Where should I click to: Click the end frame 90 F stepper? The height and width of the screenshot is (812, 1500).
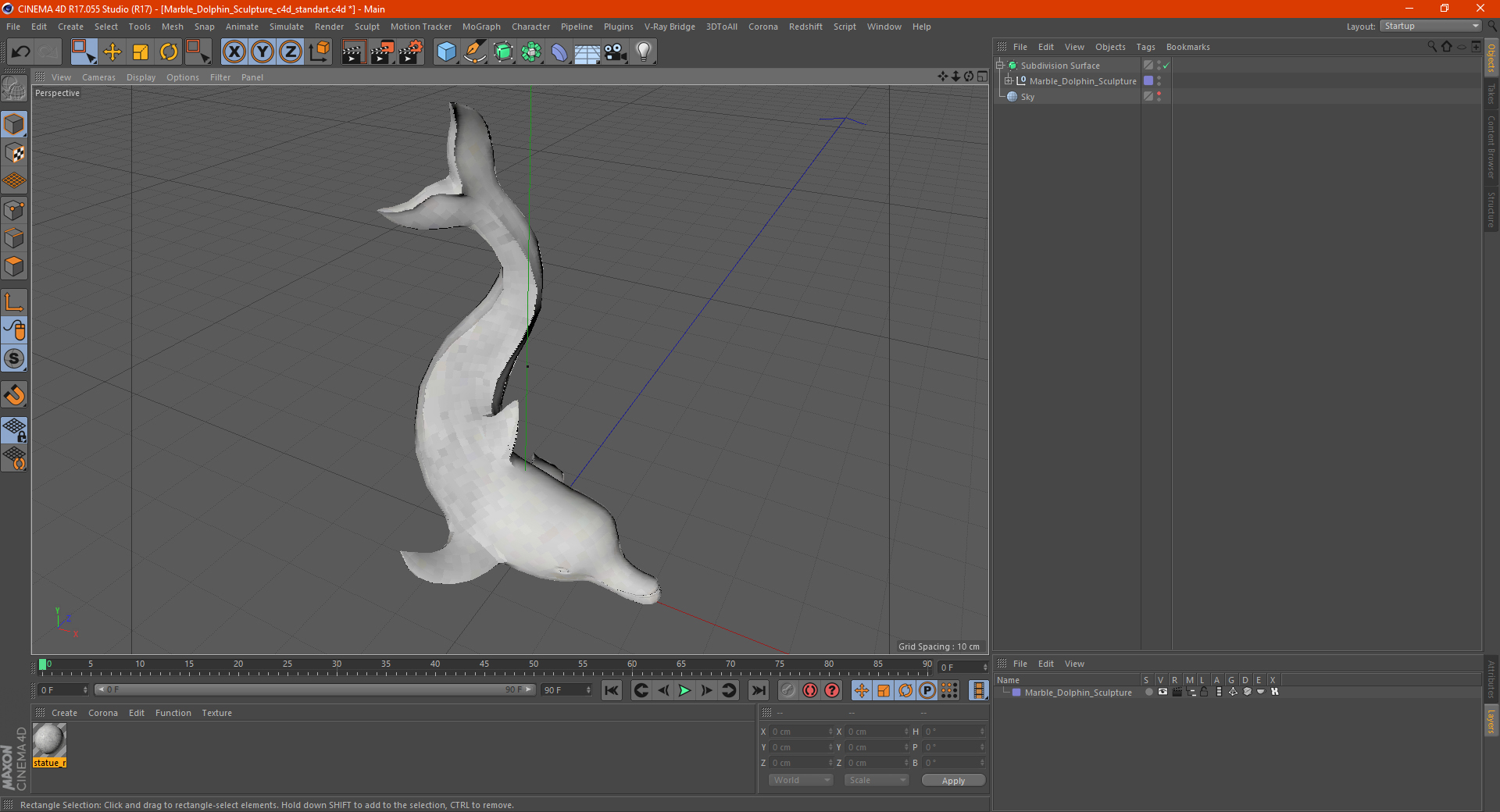(589, 690)
